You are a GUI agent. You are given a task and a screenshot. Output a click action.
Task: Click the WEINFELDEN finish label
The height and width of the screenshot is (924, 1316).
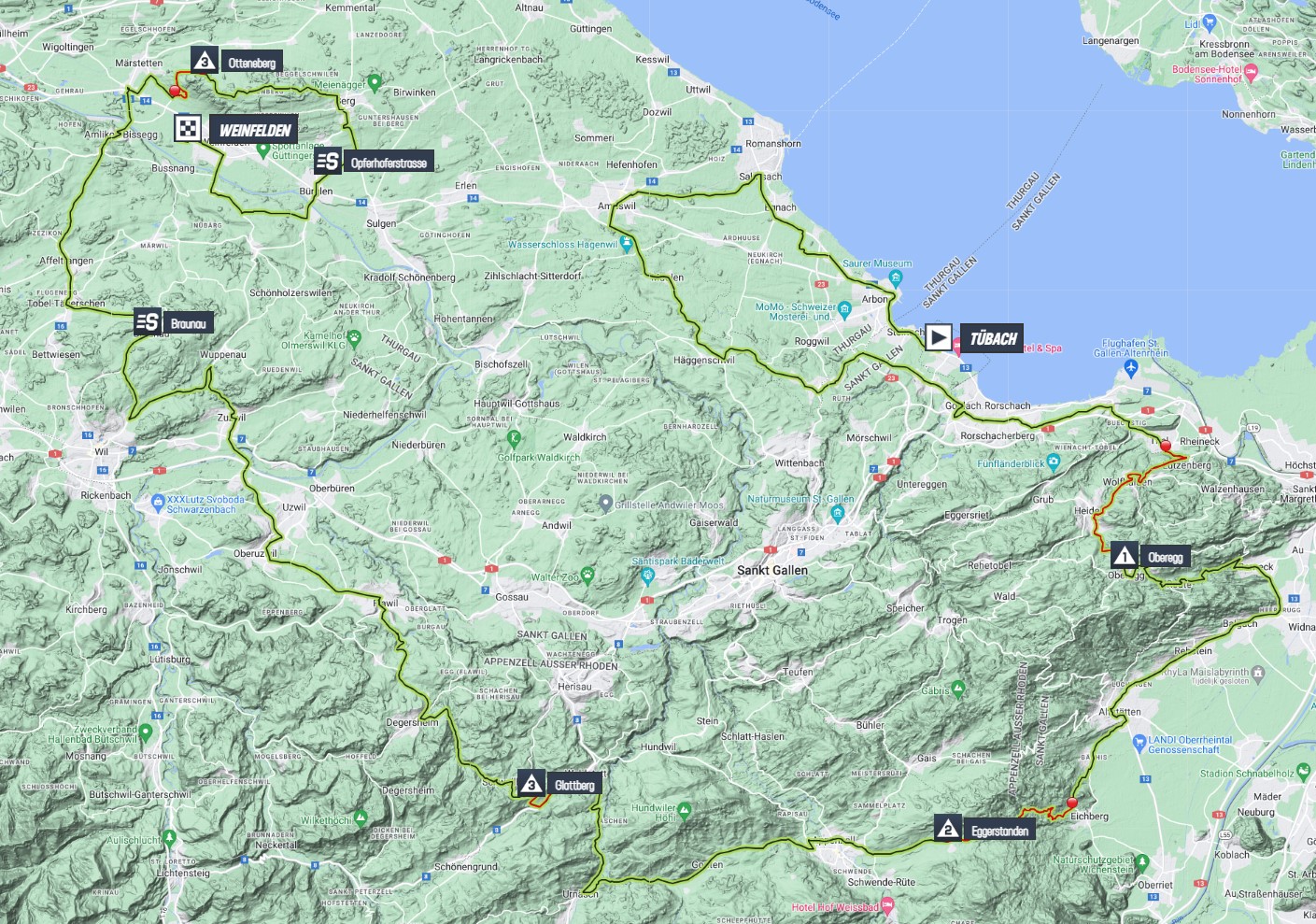tap(255, 130)
